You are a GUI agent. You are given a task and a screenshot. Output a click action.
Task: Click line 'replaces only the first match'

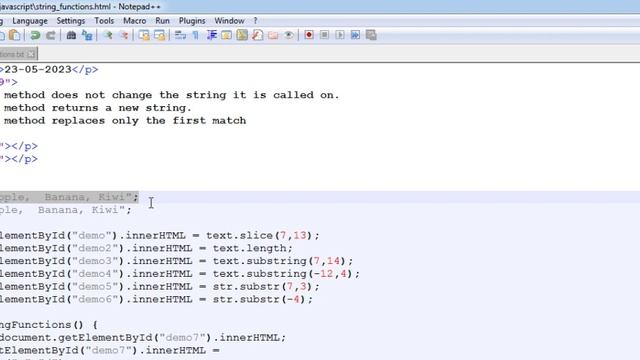125,121
